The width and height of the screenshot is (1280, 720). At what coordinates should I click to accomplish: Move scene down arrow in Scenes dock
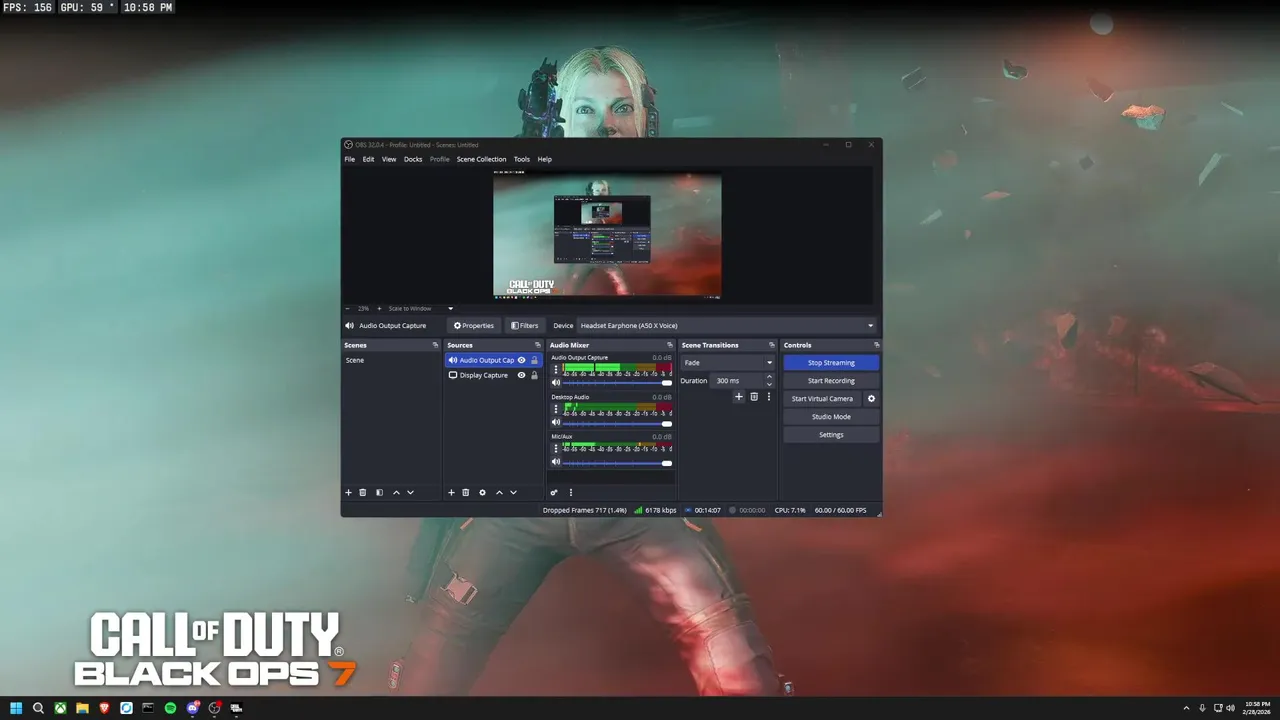[410, 492]
